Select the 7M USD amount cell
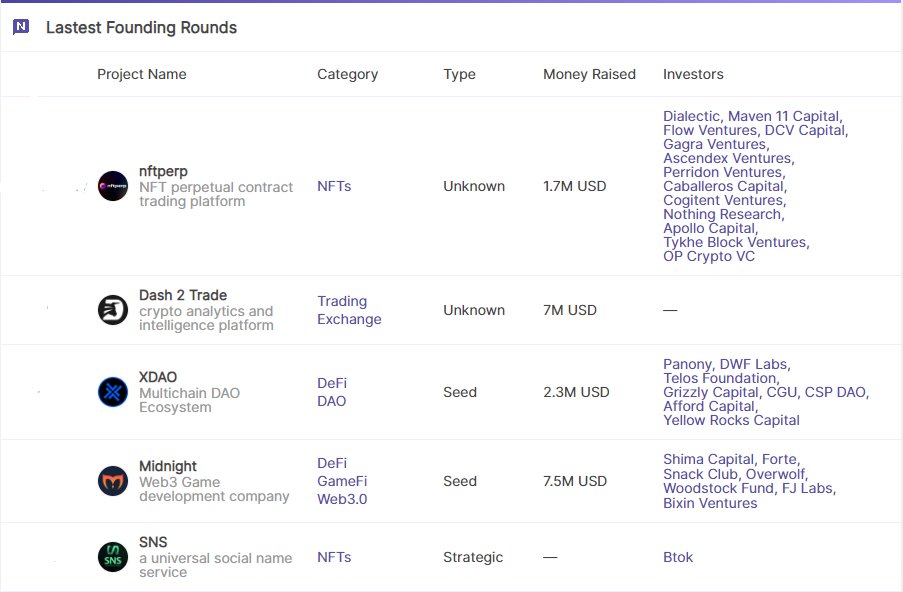Screen dimensions: 903x592 tap(570, 310)
